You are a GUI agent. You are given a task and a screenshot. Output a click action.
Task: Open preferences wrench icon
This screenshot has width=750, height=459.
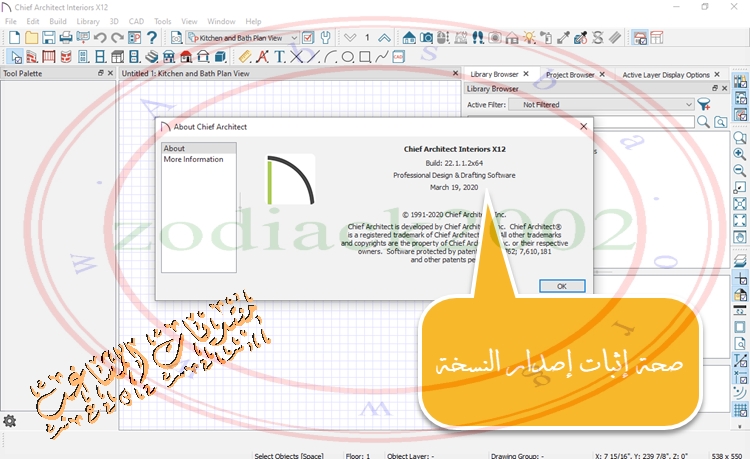(x=326, y=37)
